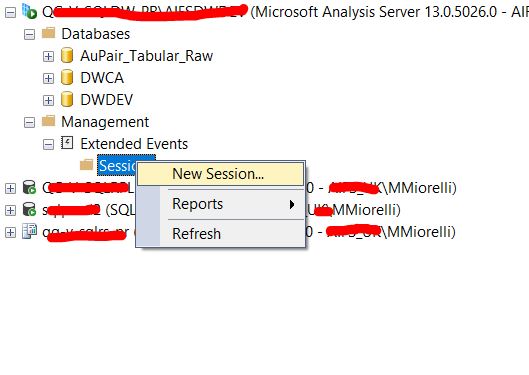Click the Analysis Server connection icon
529x375 pixels.
point(29,12)
